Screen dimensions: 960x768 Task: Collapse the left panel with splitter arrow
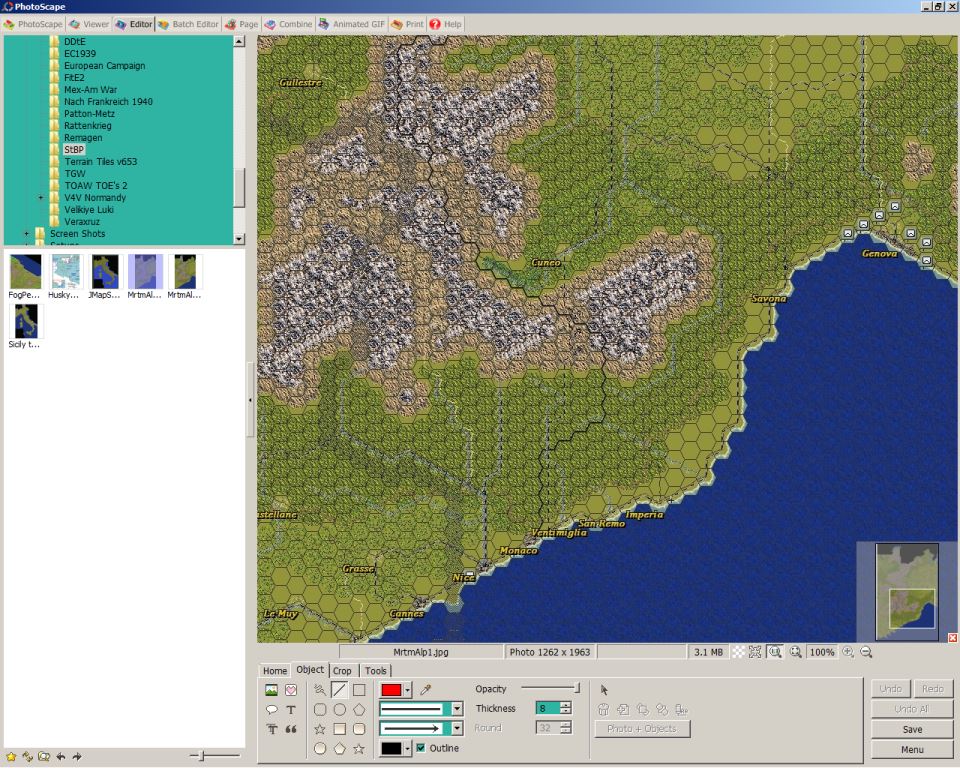point(250,400)
